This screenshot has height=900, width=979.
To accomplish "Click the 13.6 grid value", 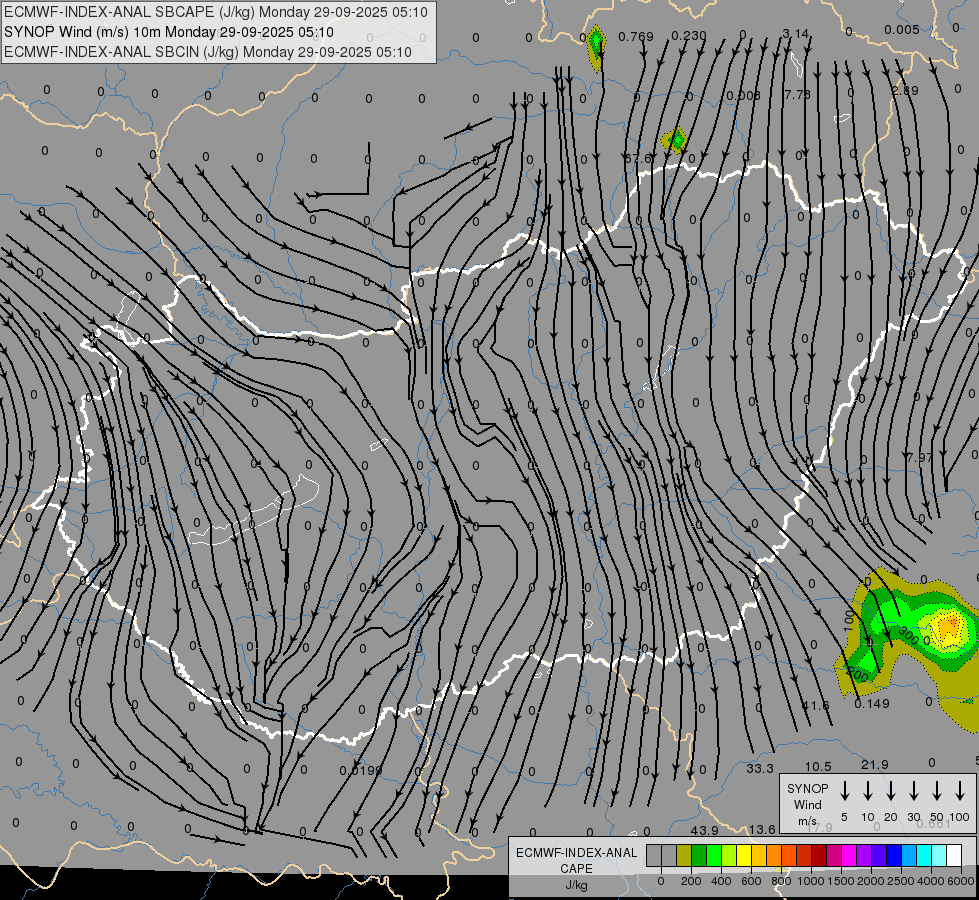I will (762, 829).
